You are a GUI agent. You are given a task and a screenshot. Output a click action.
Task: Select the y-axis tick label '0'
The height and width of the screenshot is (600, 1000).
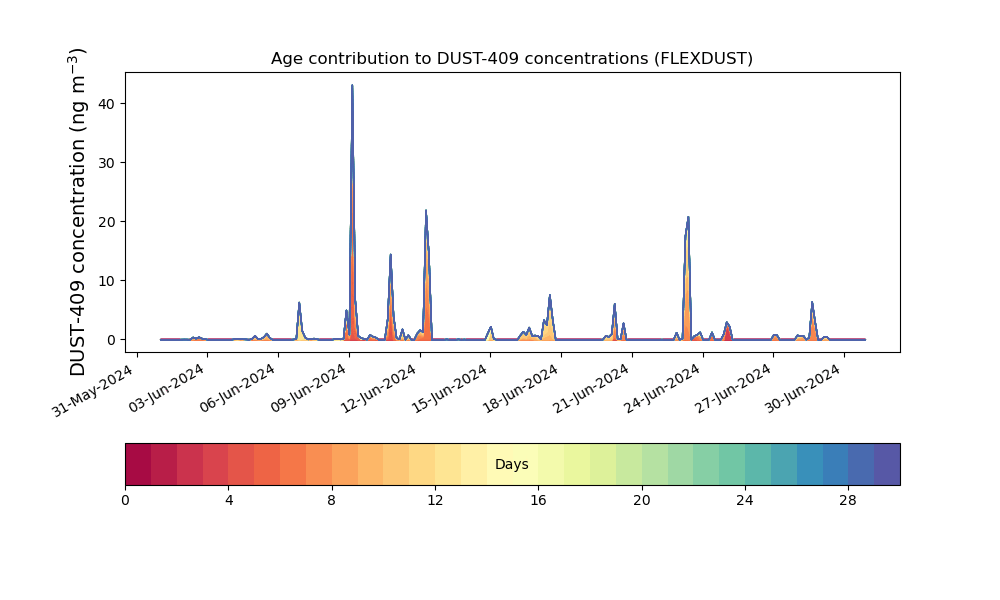[x=112, y=340]
